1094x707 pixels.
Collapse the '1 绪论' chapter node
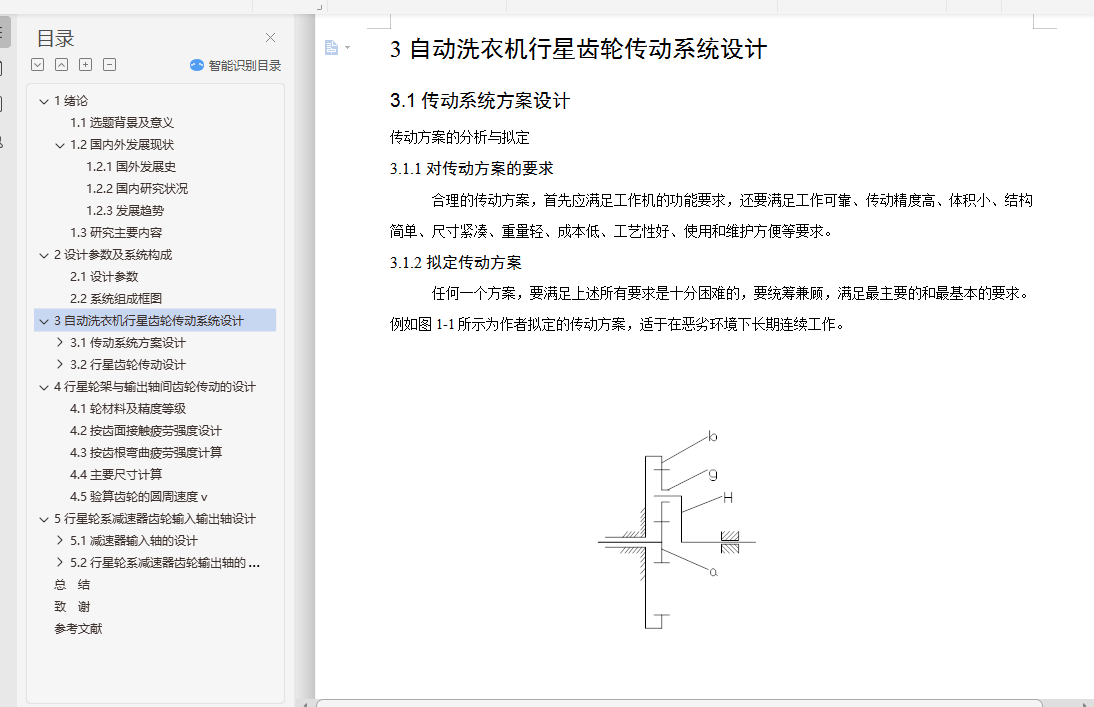(44, 101)
